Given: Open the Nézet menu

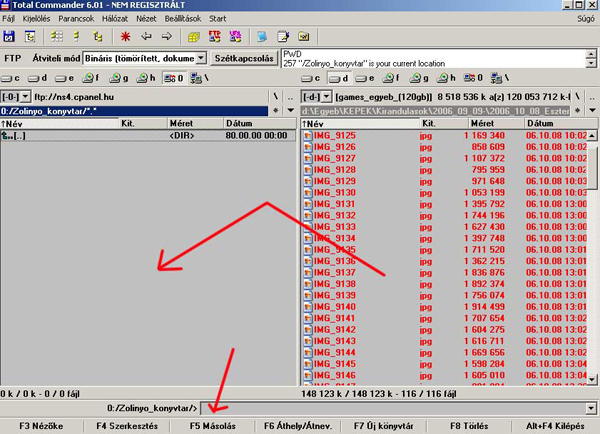Looking at the screenshot, I should [146, 19].
